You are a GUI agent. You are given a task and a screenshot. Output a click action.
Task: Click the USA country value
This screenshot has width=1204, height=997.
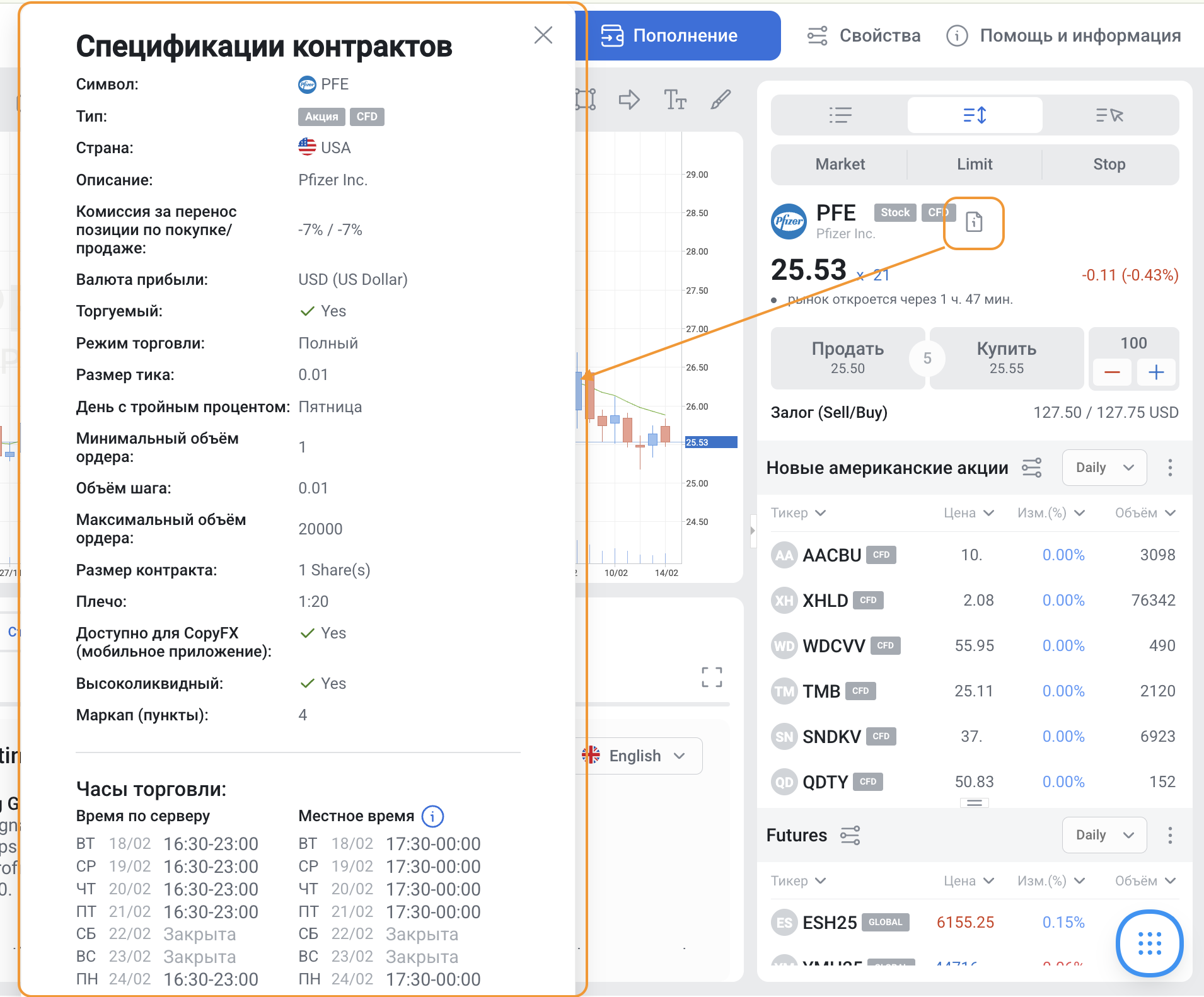tap(324, 147)
